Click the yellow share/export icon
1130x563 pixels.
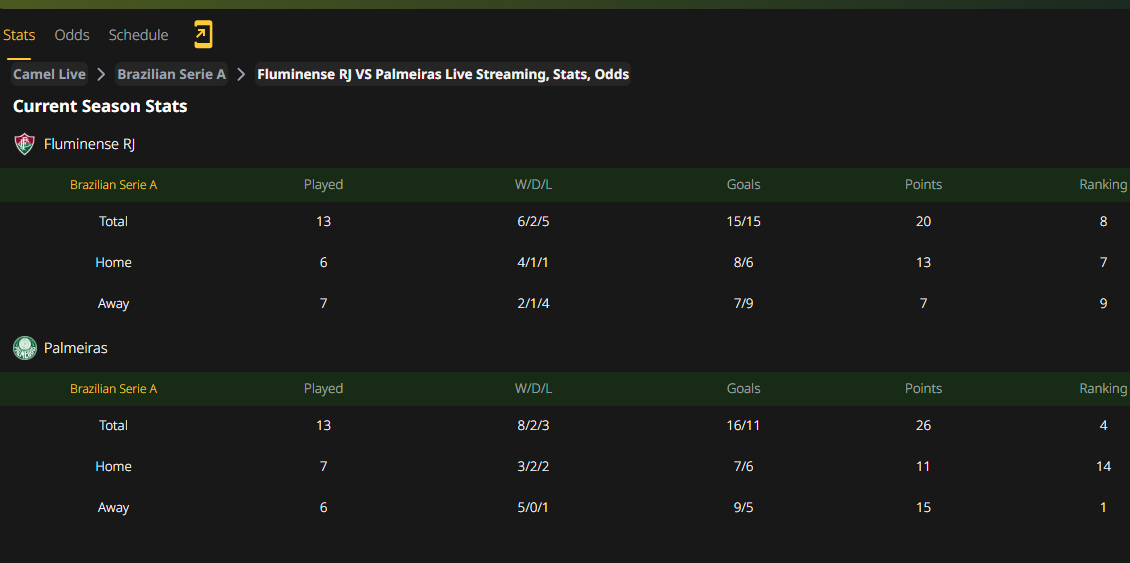tap(203, 35)
